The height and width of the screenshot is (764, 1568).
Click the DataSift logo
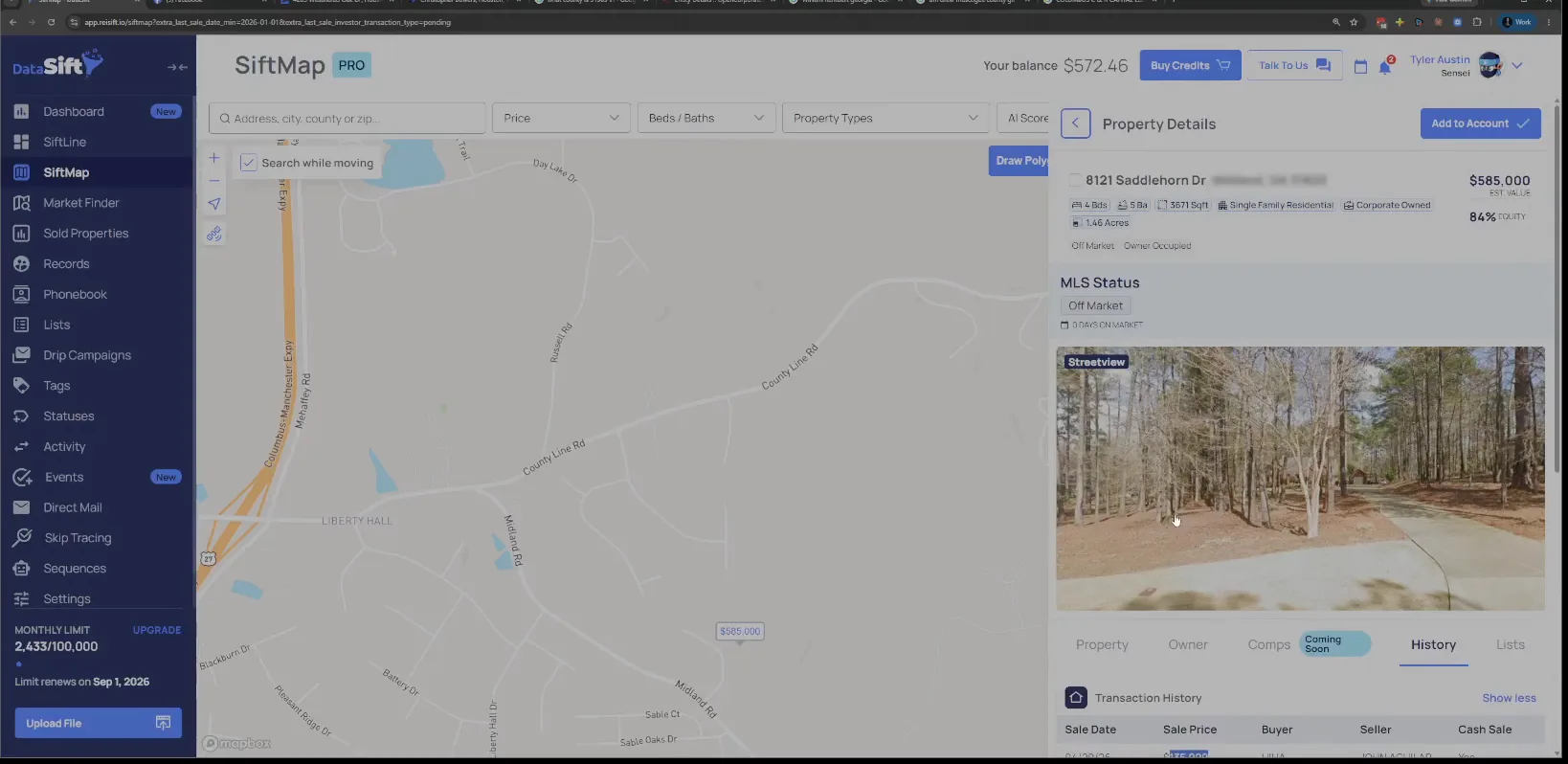click(57, 65)
